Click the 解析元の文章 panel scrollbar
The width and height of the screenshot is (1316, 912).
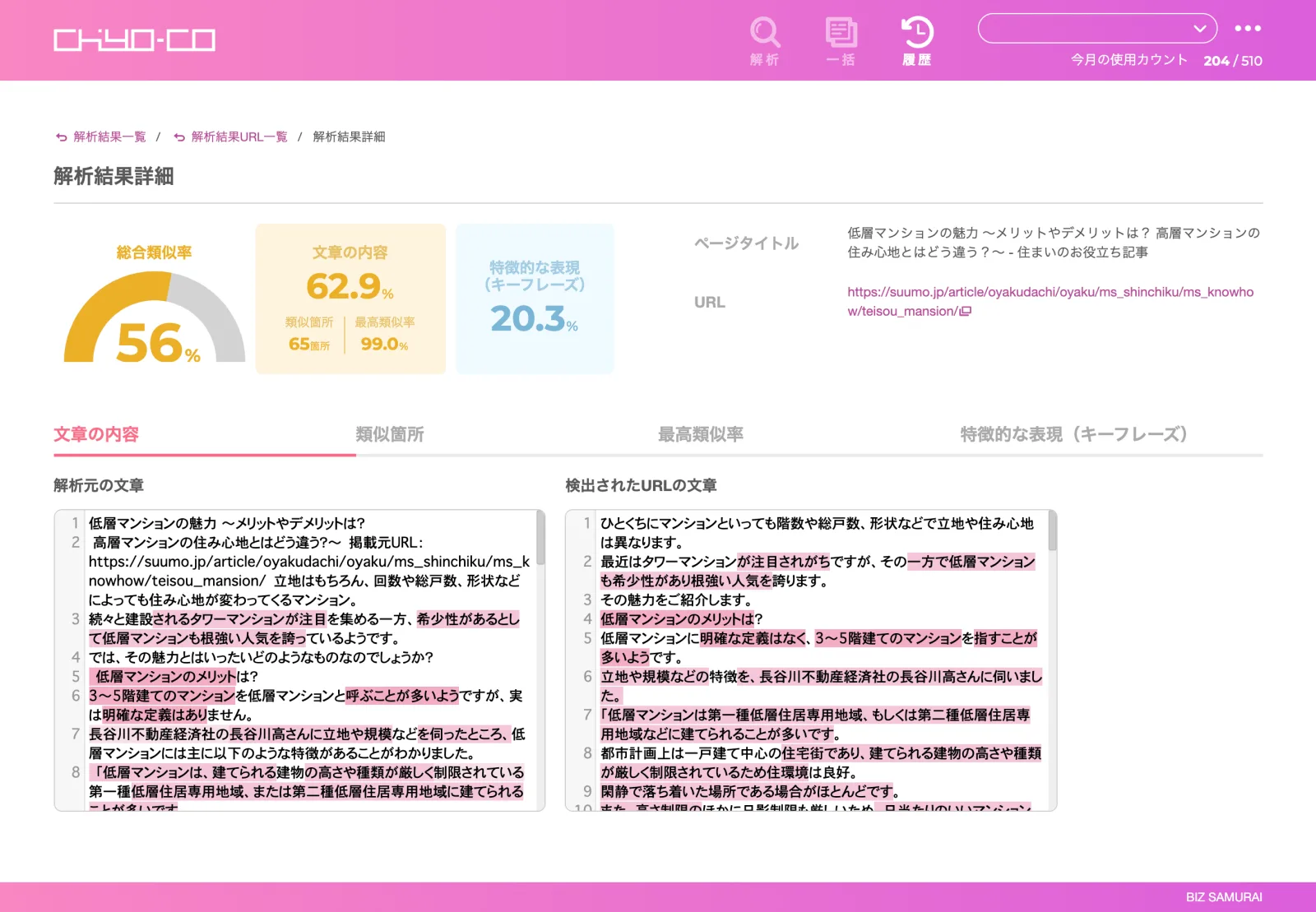(x=540, y=538)
